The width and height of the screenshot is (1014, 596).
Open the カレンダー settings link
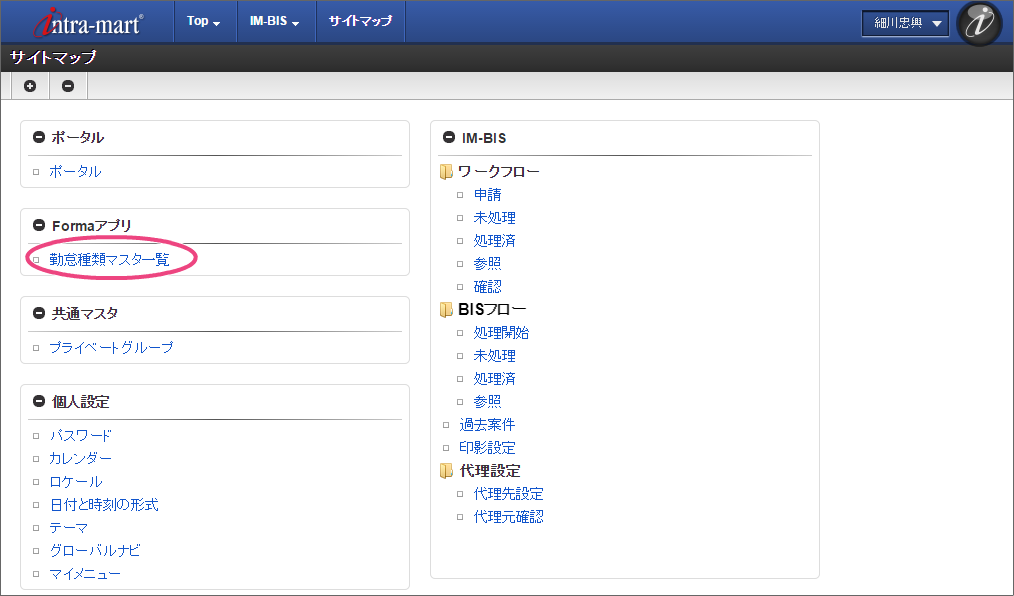click(80, 458)
